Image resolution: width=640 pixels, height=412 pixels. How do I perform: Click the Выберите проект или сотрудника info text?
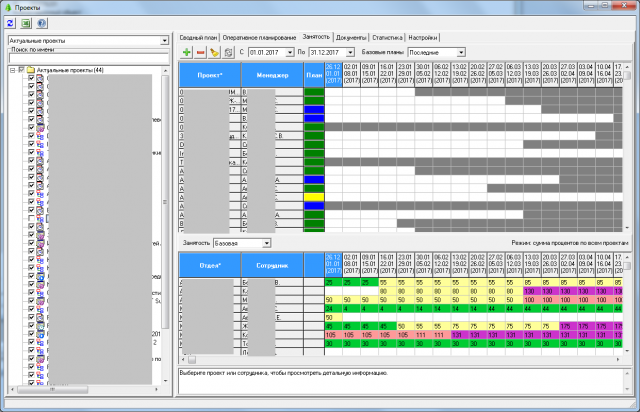coord(284,373)
